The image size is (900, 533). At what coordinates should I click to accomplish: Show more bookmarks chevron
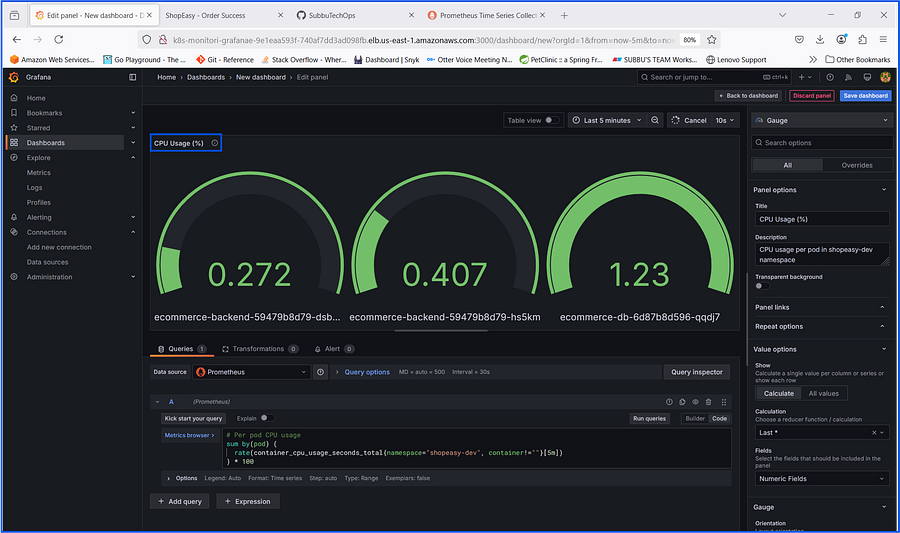coord(813,59)
